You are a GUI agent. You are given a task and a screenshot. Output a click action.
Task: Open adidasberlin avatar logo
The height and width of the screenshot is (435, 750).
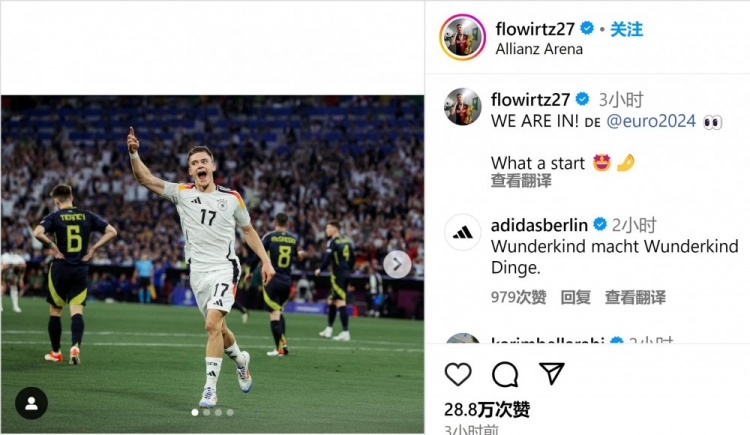pyautogui.click(x=463, y=233)
